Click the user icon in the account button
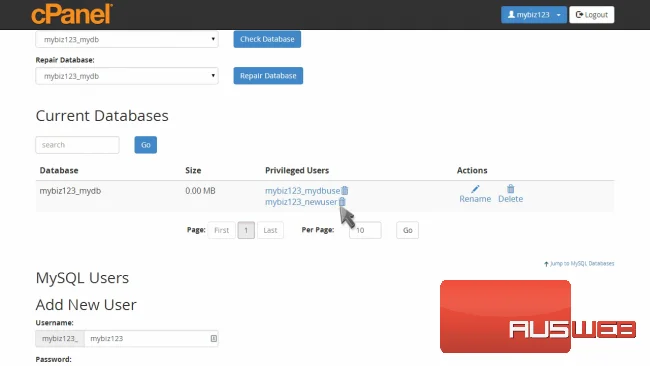 click(x=511, y=15)
